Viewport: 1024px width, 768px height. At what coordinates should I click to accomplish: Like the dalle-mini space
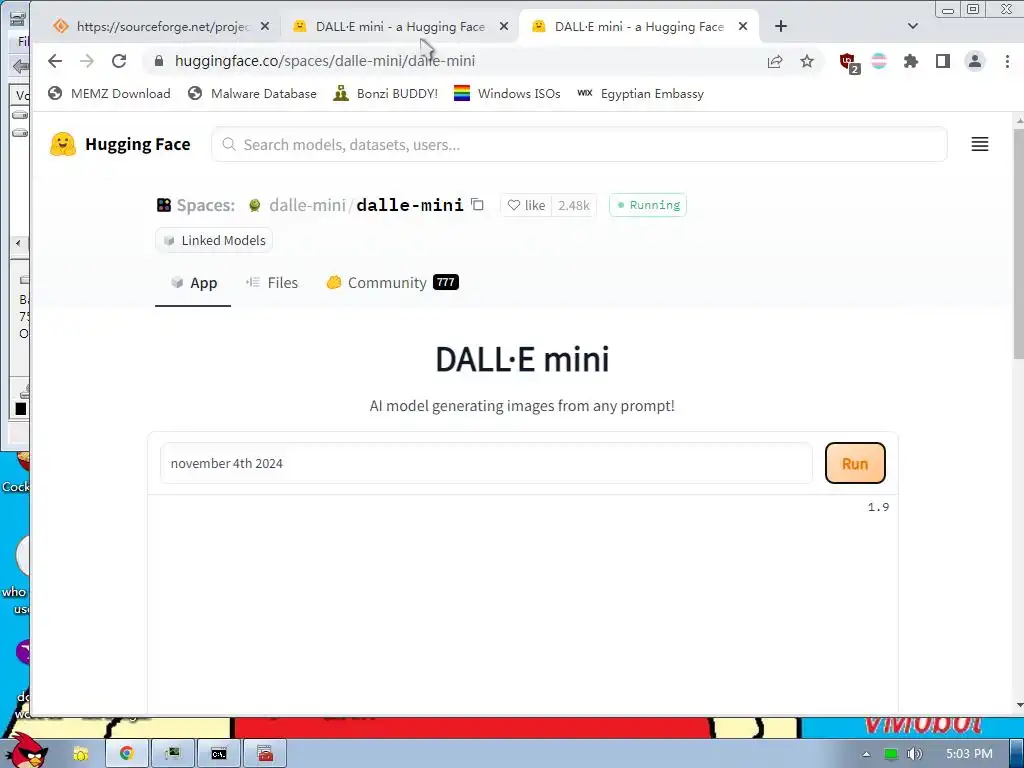(526, 205)
